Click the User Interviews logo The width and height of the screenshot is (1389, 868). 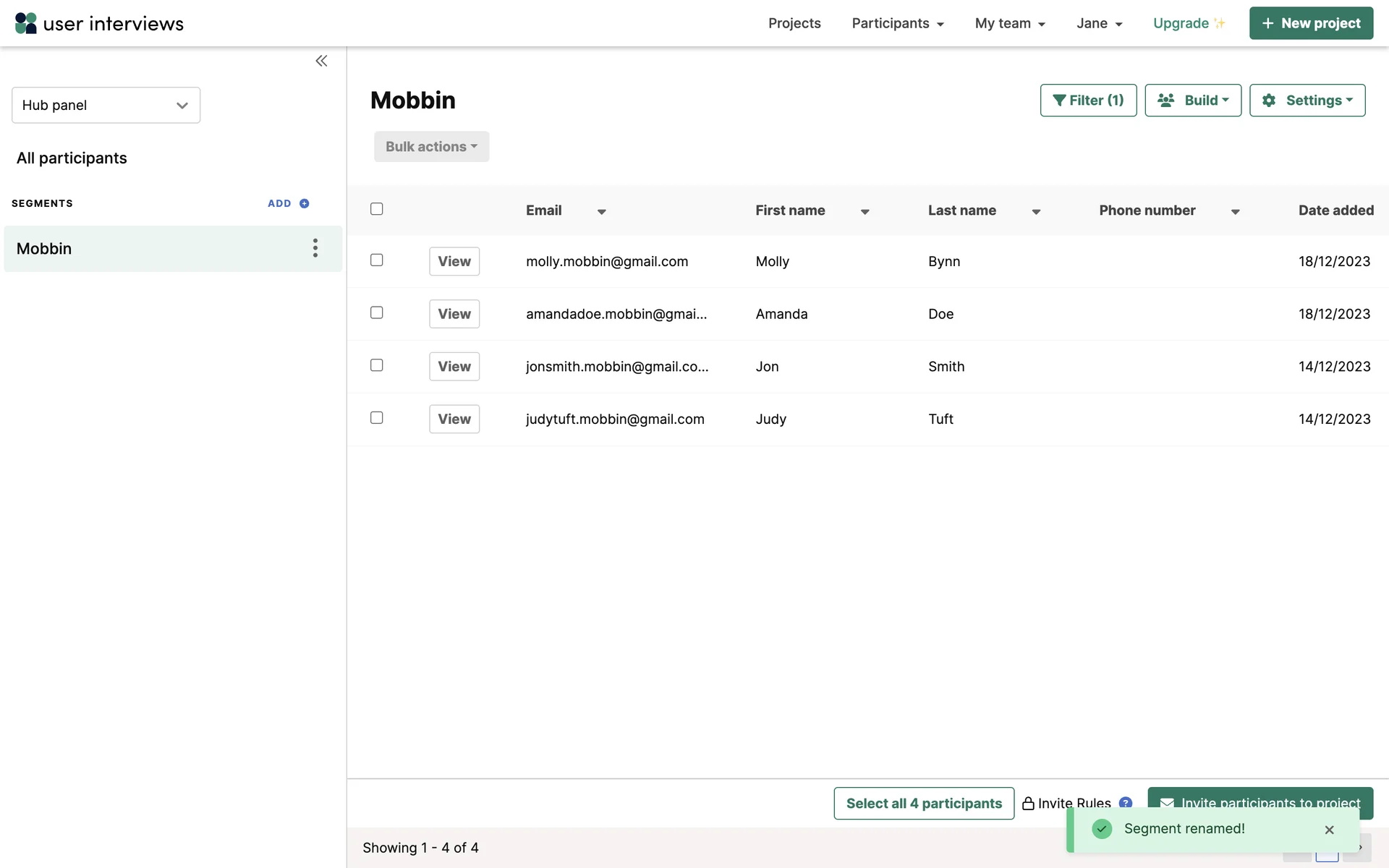[99, 23]
